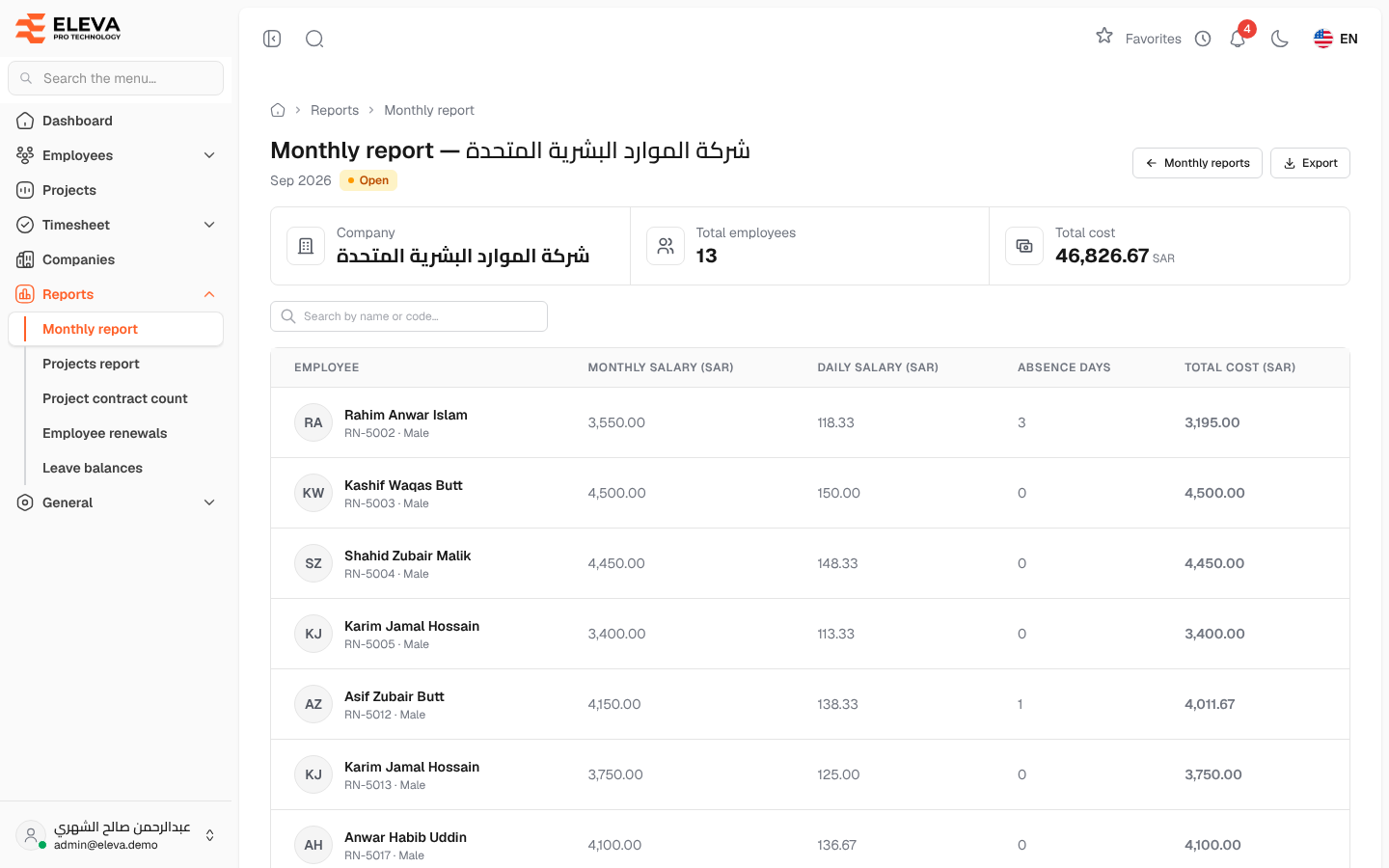Click Absence Days column header

pyautogui.click(x=1064, y=367)
